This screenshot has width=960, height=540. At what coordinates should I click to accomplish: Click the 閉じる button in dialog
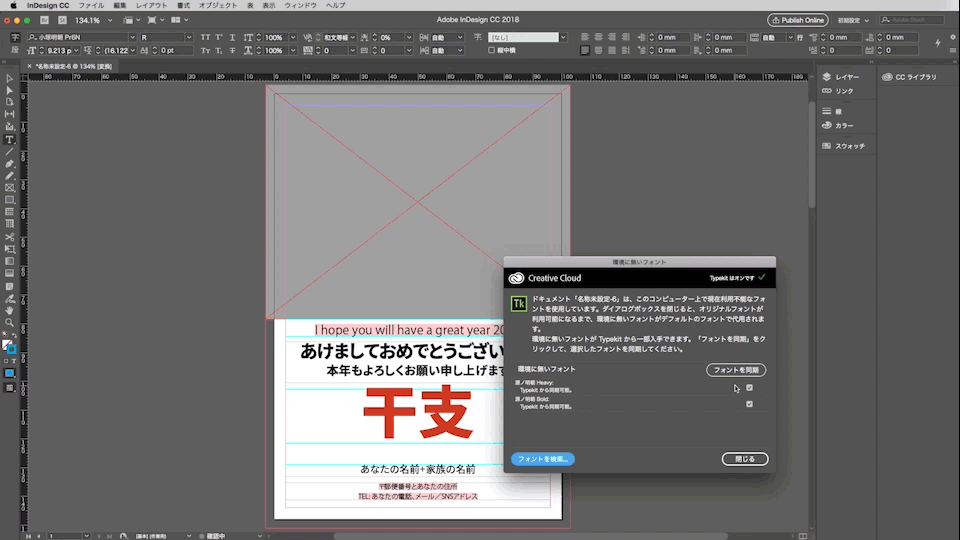[x=744, y=459]
